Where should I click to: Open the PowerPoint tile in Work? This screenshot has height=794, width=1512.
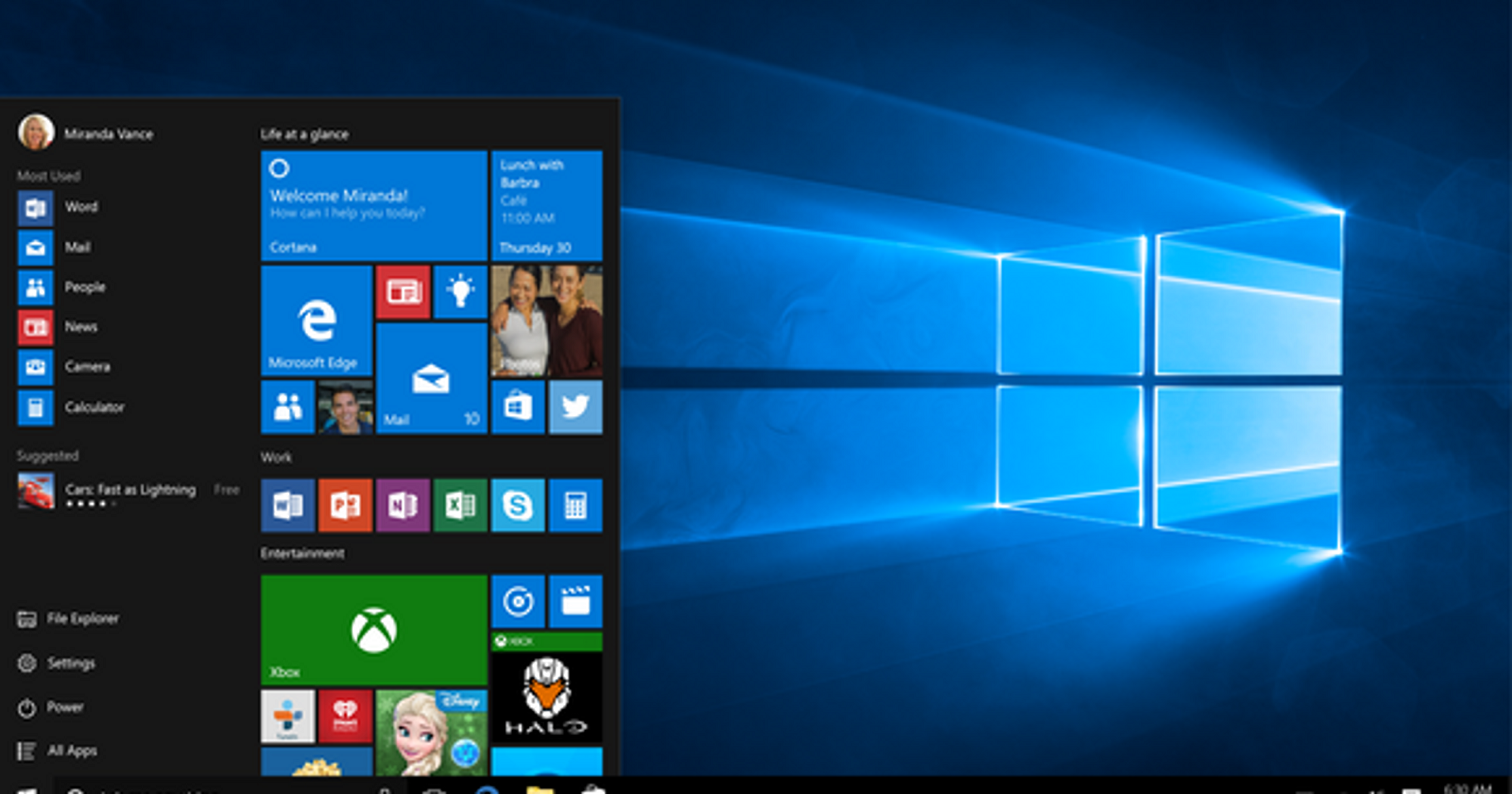coord(345,505)
